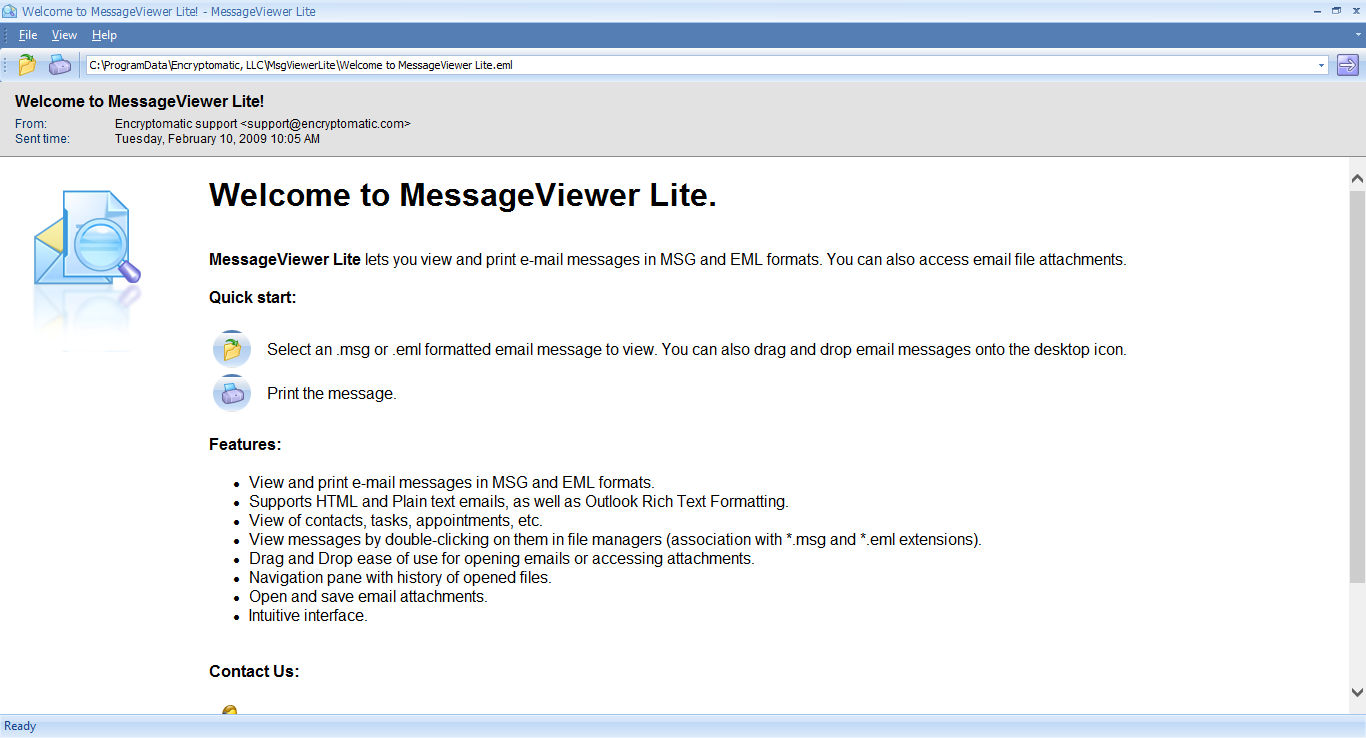The width and height of the screenshot is (1366, 738).
Task: Click the sentence starting 'Select an .msg or .eml formatted'
Action: tap(697, 350)
